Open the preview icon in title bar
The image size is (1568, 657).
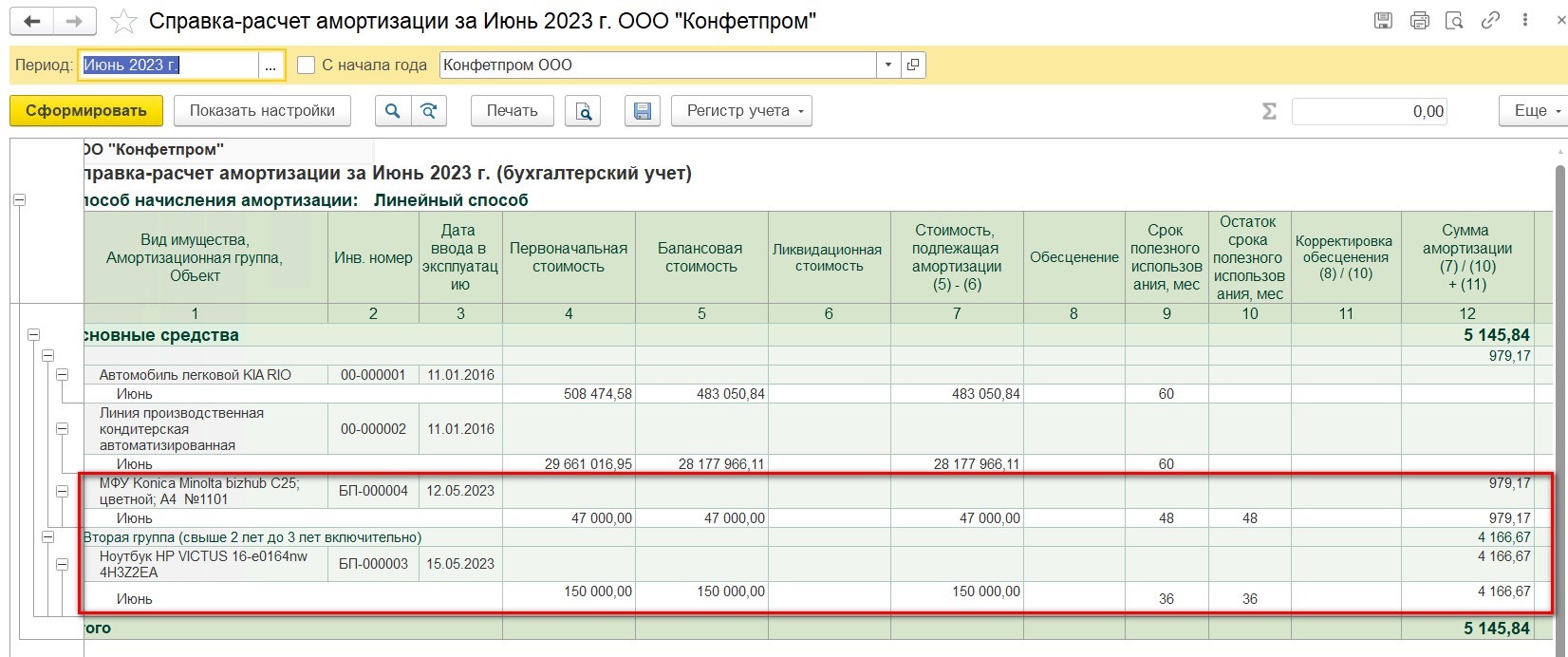1454,20
